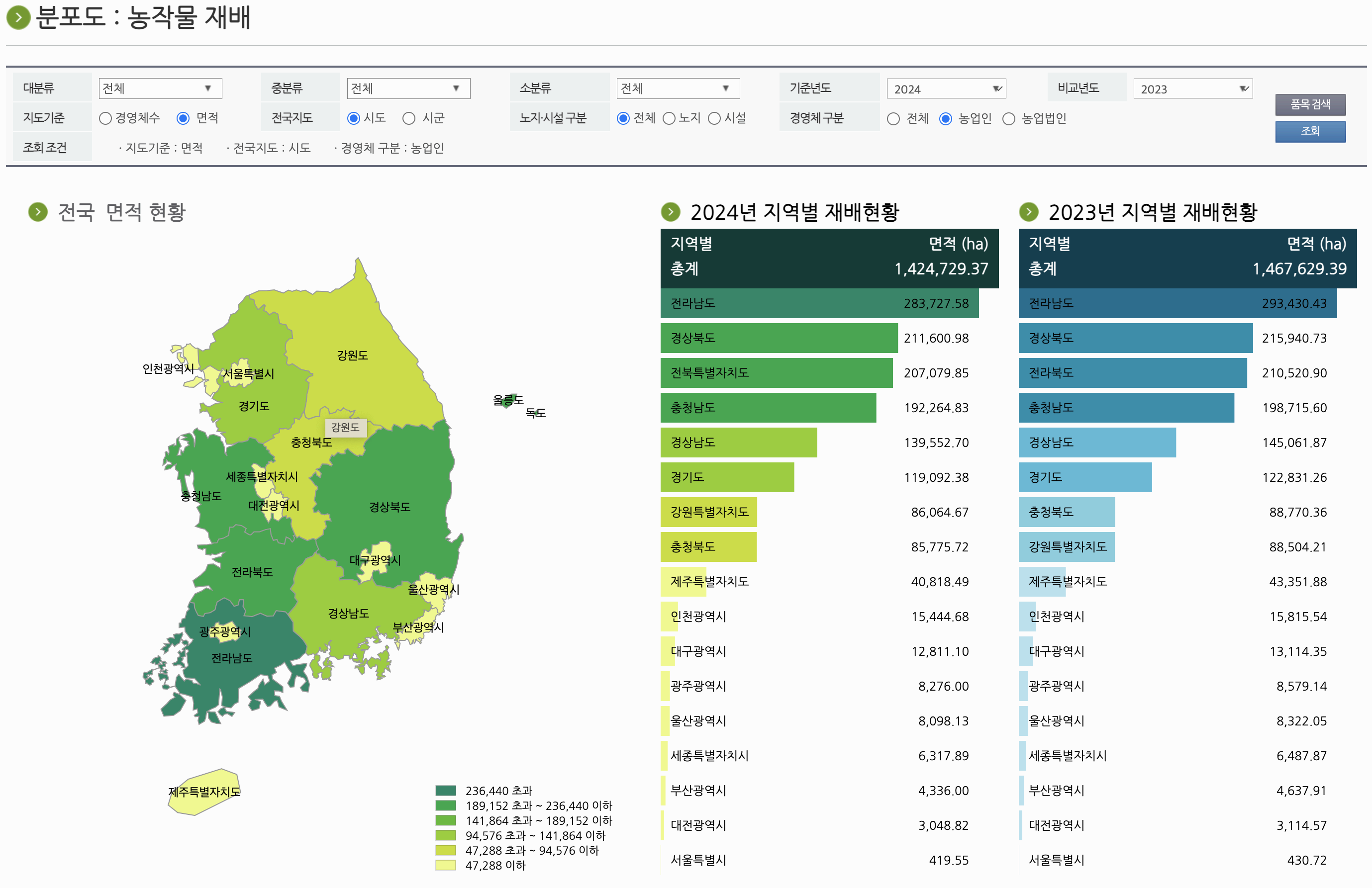Image resolution: width=1372 pixels, height=888 pixels.
Task: Switch 전국지도 to 시군 mode
Action: (409, 118)
